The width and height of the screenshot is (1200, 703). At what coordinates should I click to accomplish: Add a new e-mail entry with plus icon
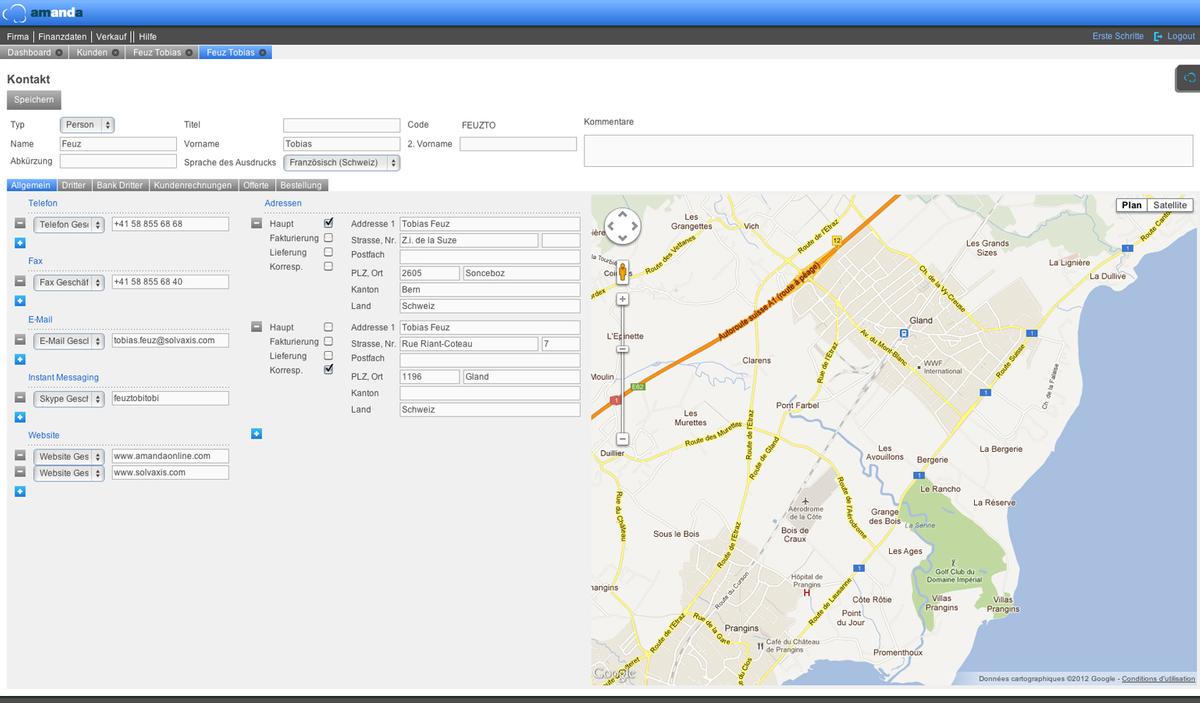click(20, 359)
